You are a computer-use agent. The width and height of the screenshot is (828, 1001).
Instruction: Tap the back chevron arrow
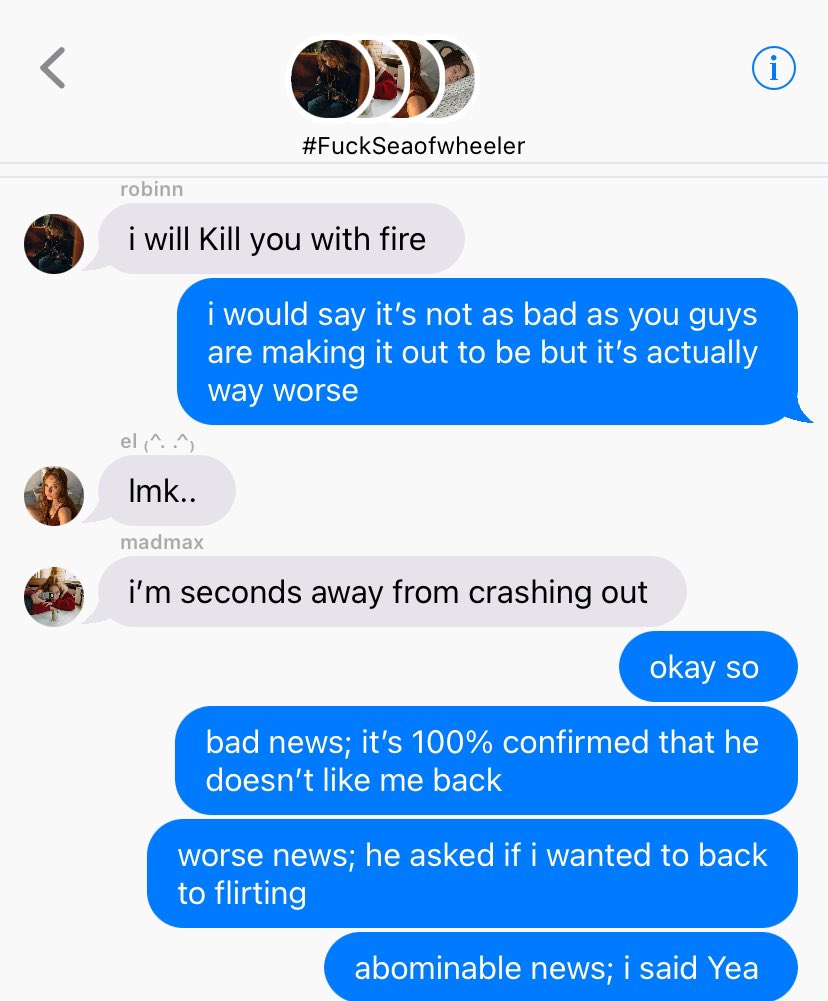53,68
